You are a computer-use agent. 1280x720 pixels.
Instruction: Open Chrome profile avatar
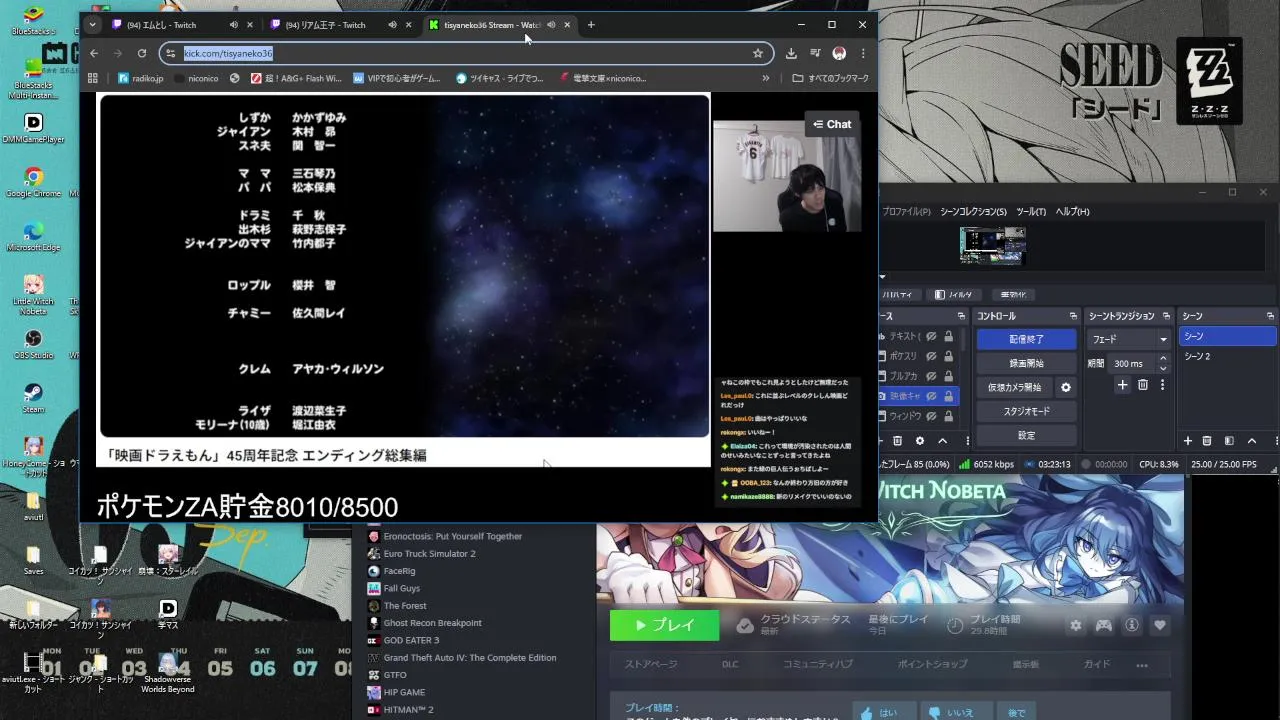839,53
